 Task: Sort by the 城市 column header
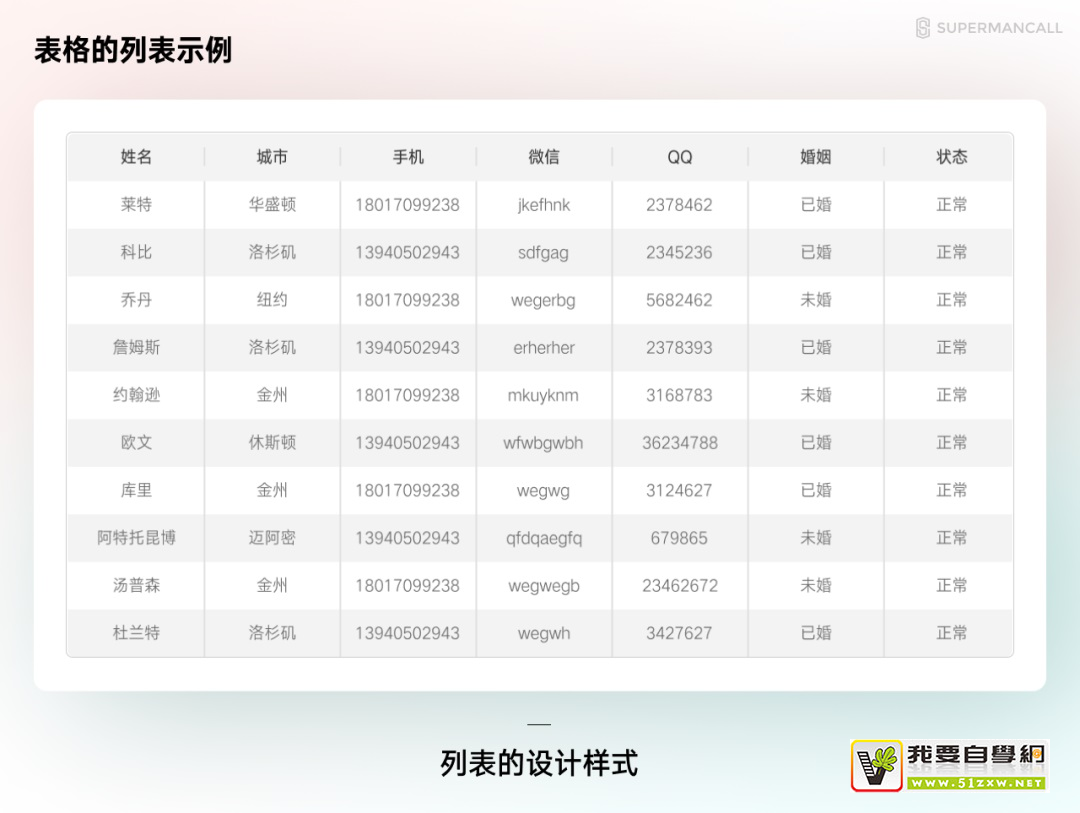(272, 157)
